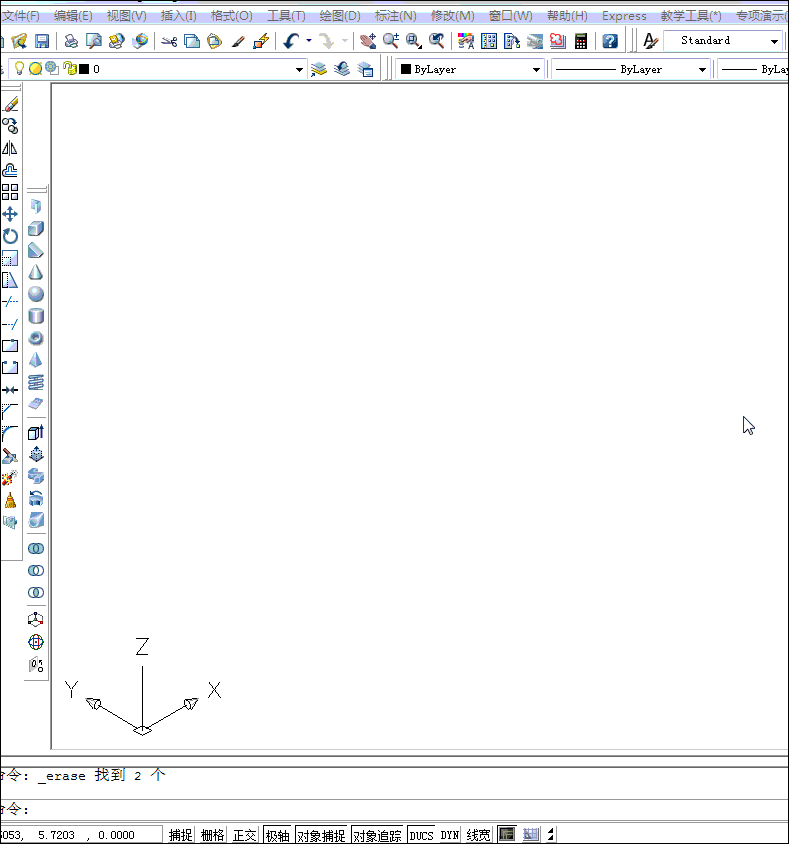Viewport: 789px width, 844px height.
Task: Open the ByLayer linetype dropdown
Action: point(702,69)
